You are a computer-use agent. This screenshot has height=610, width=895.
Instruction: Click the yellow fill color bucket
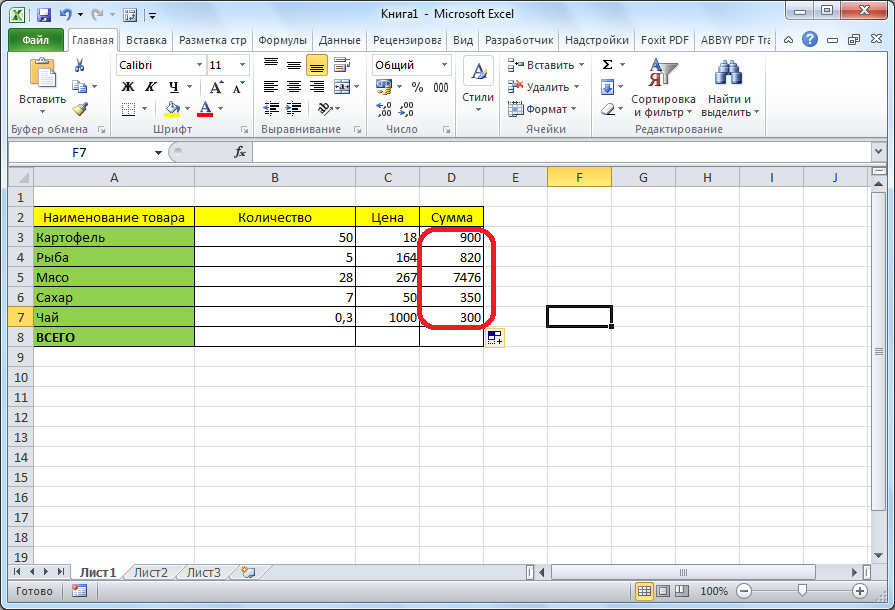pyautogui.click(x=172, y=109)
